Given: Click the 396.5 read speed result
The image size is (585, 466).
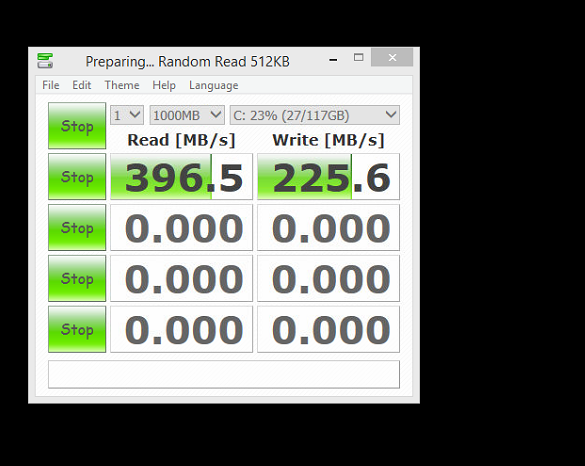Looking at the screenshot, I should click(181, 176).
